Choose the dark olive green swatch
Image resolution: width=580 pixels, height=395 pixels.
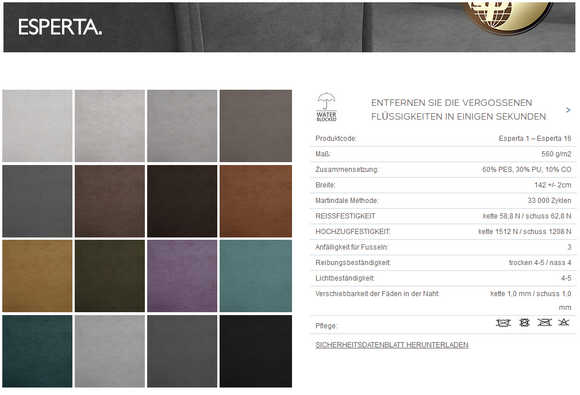click(110, 276)
